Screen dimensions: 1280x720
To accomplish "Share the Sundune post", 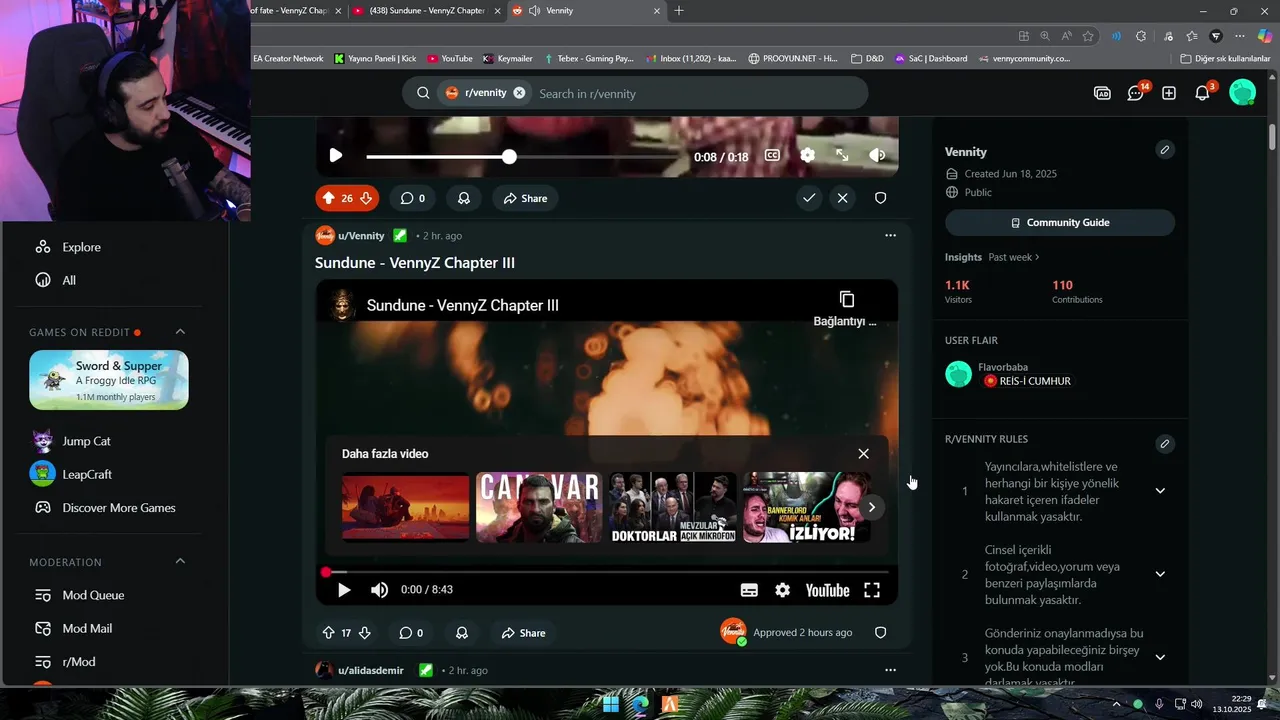I will [x=524, y=633].
